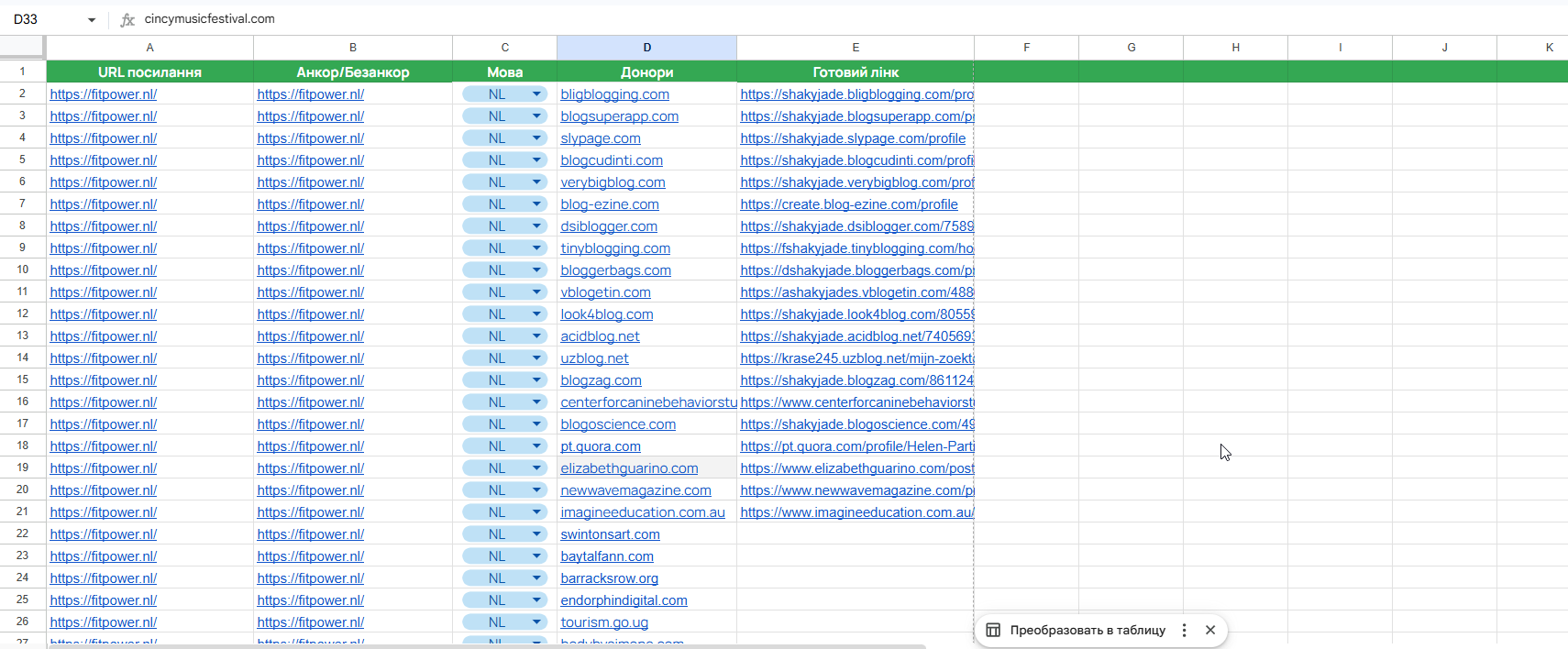Click Преобразовать в таблицу button

click(1088, 630)
